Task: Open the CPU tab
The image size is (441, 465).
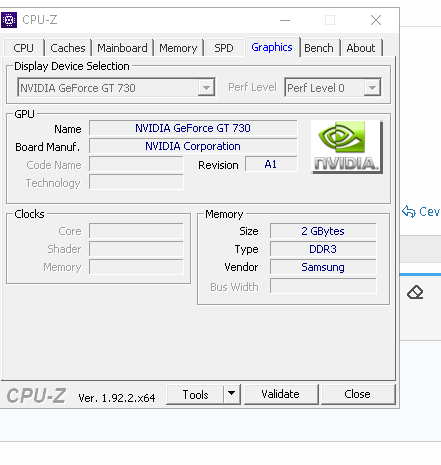Action: (23, 48)
